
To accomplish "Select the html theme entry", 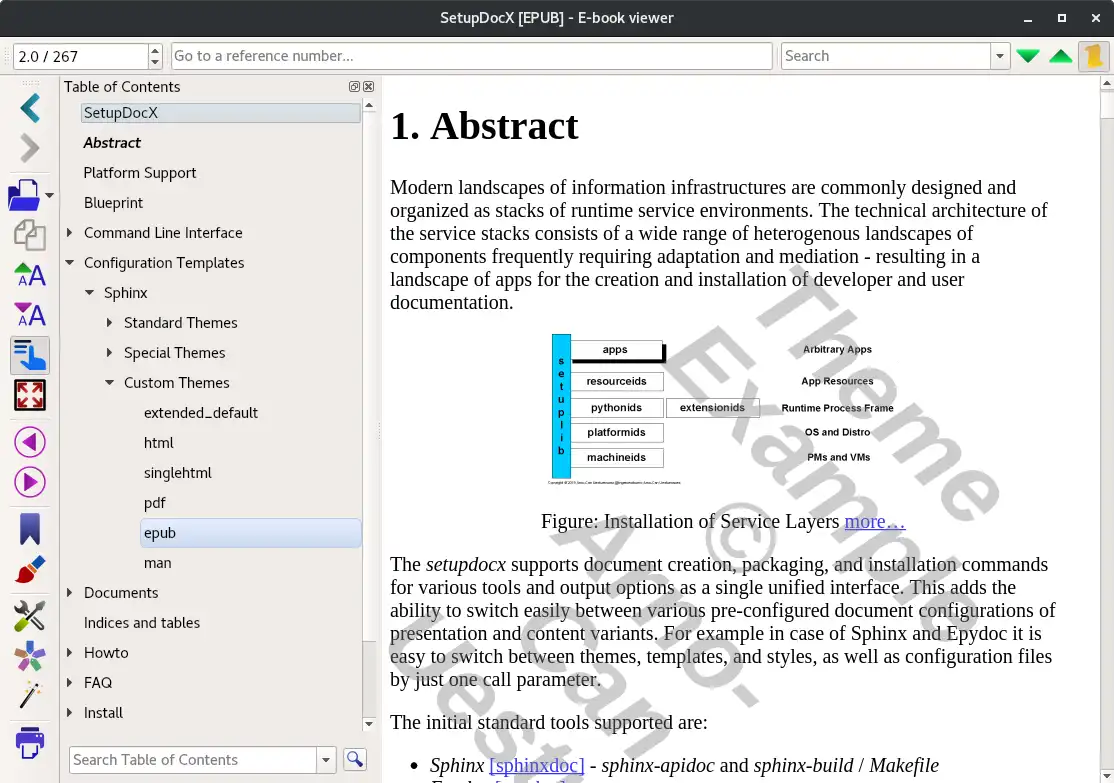I will click(x=158, y=443).
